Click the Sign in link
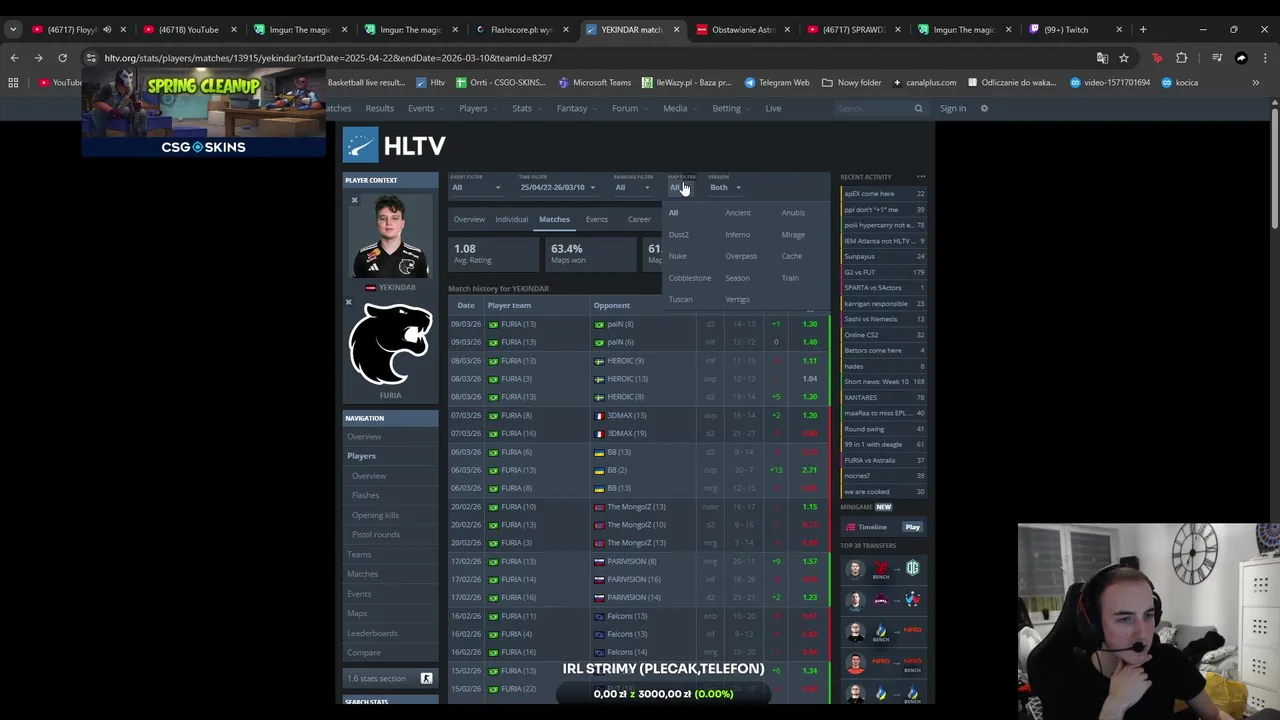This screenshot has height=720, width=1280. (953, 108)
